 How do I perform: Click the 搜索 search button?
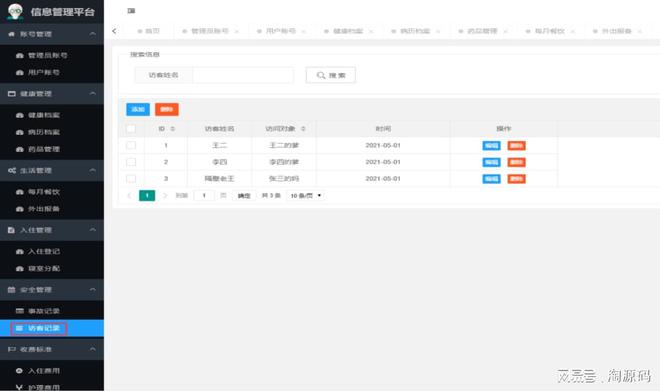tap(330, 75)
